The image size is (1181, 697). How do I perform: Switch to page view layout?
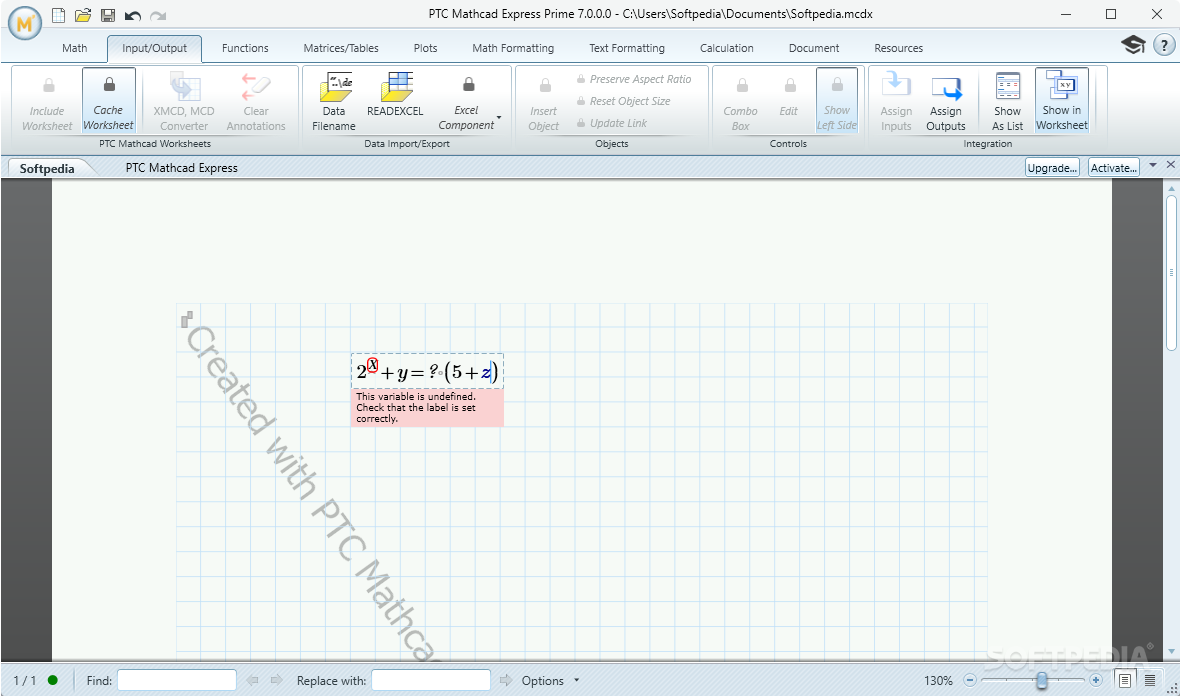pos(1125,680)
